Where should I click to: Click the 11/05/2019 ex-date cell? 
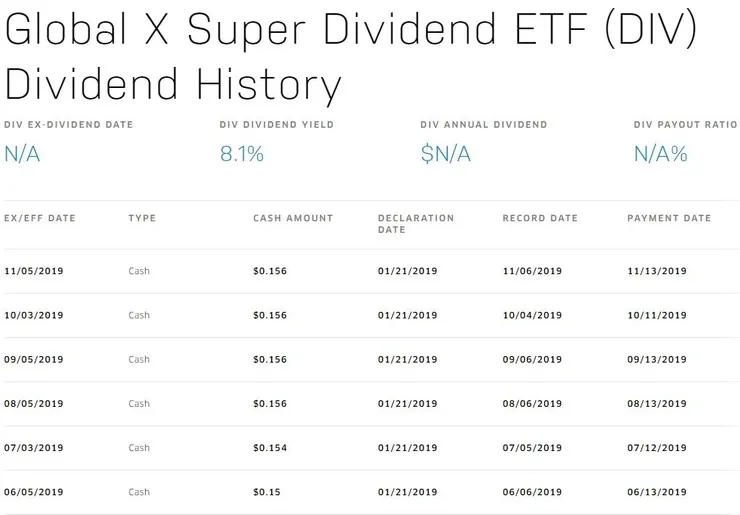(x=34, y=271)
